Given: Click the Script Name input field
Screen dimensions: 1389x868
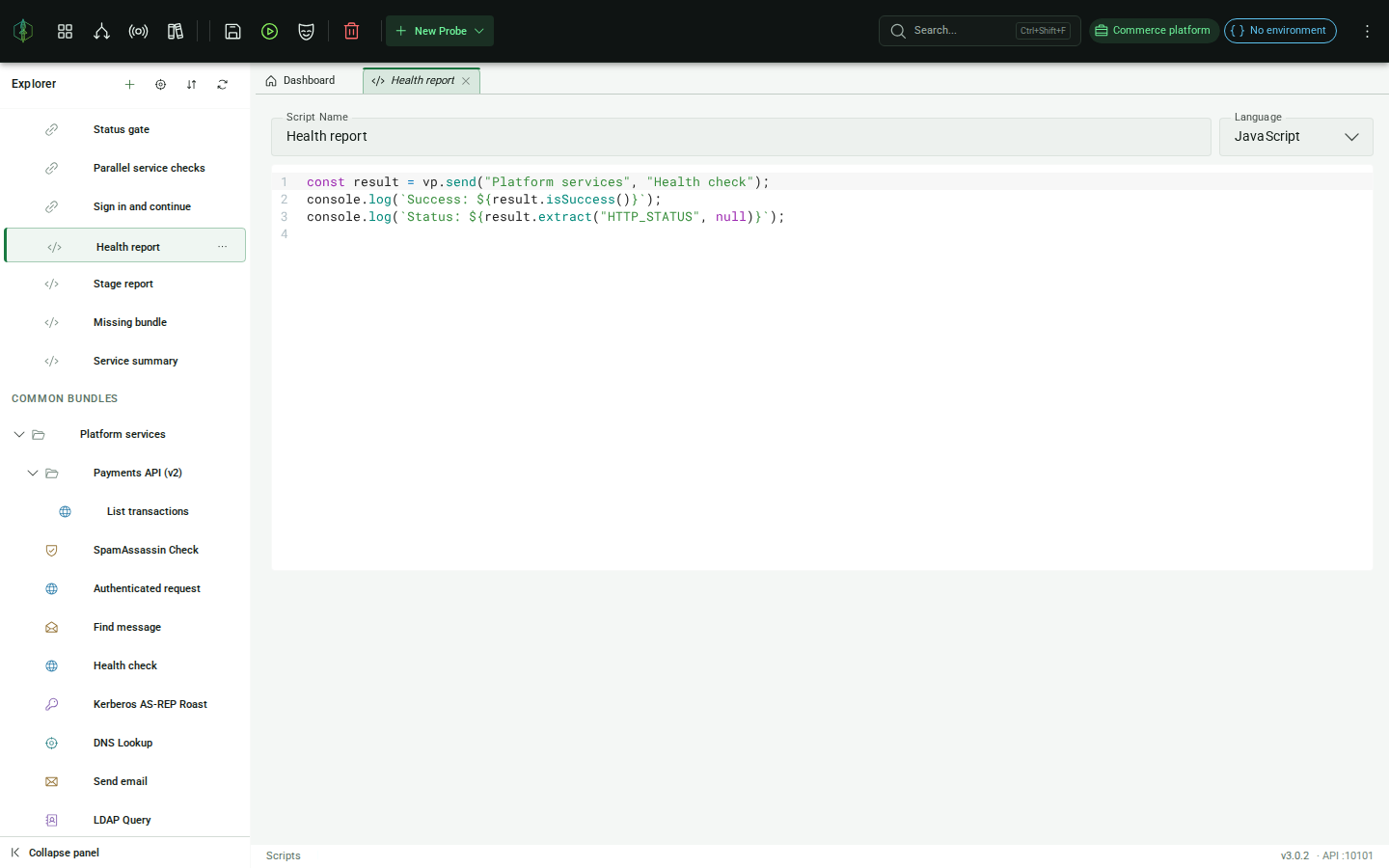Looking at the screenshot, I should pos(741,136).
